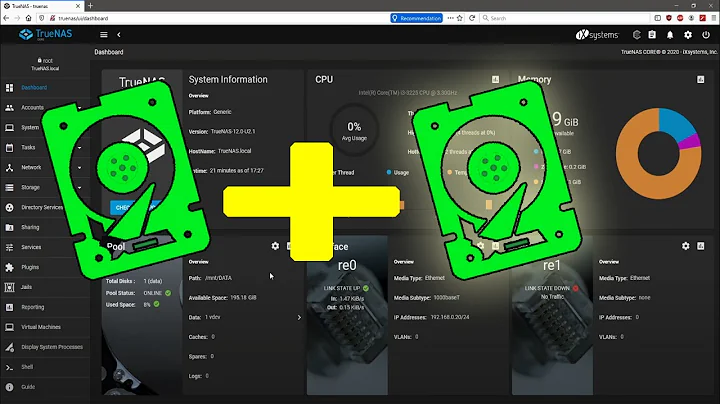Click the iXsystems logo
Viewport: 720px width, 404px height.
(x=597, y=35)
